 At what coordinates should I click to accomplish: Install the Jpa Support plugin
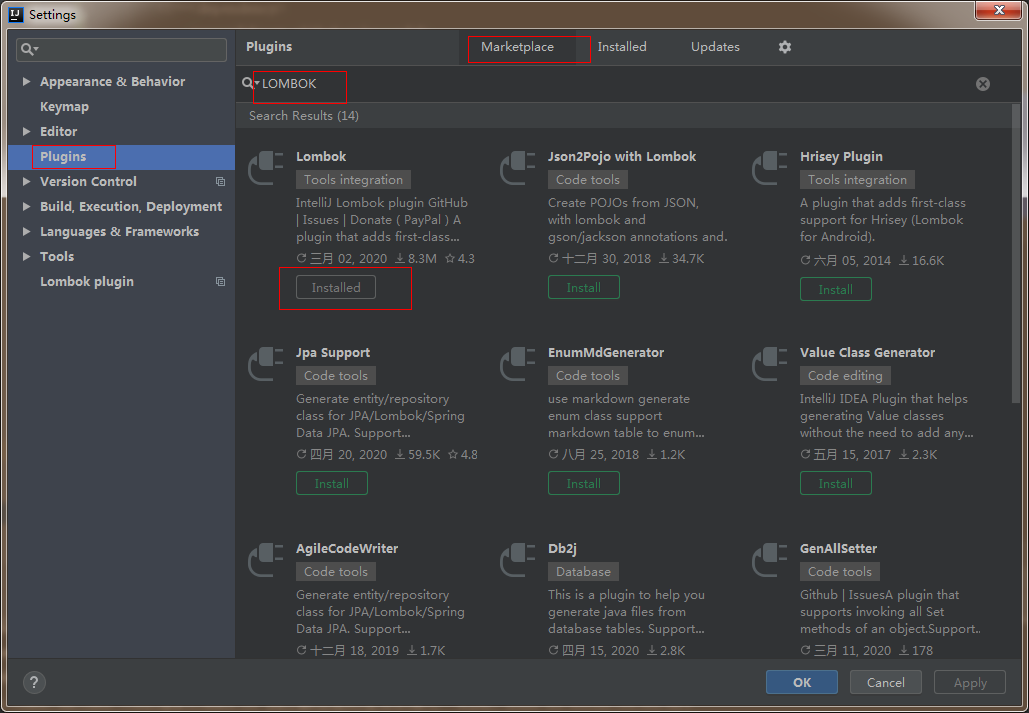click(332, 483)
